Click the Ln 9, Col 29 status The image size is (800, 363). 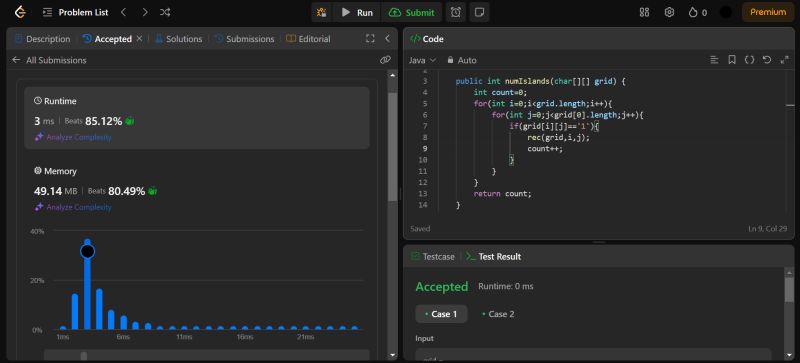pyautogui.click(x=767, y=229)
